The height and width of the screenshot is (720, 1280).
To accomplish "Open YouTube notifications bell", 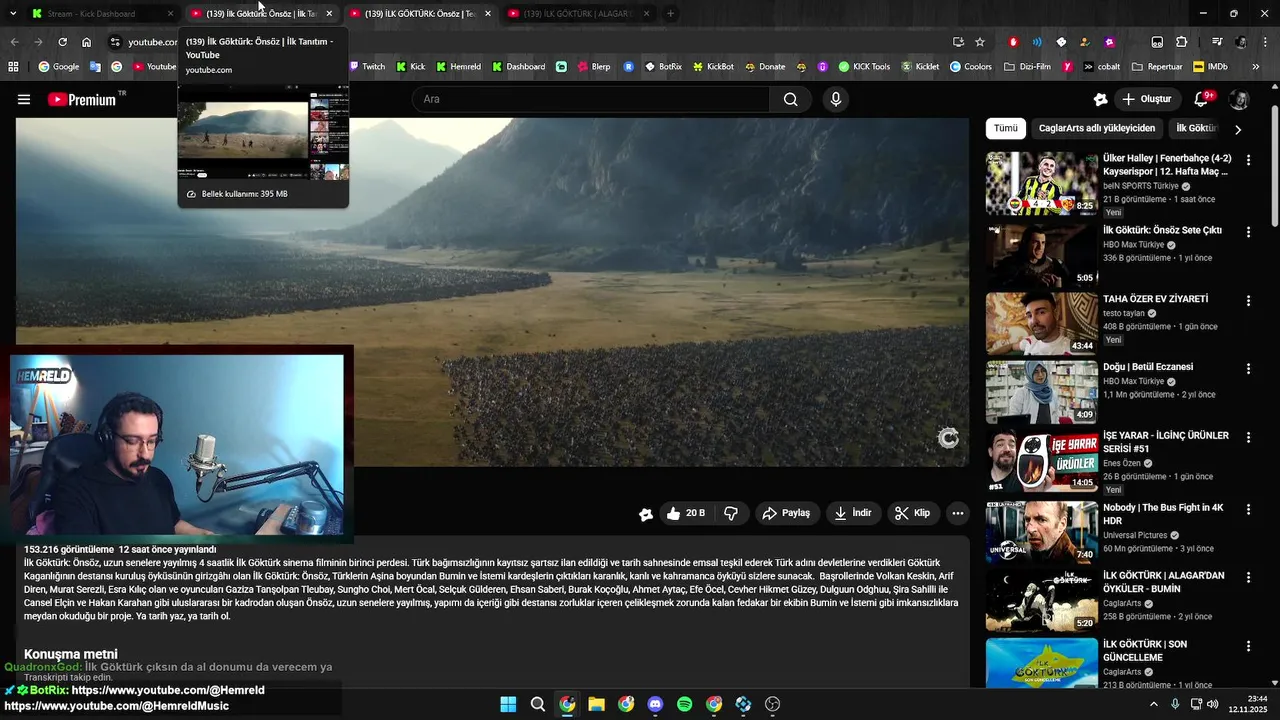I will pos(1202,99).
